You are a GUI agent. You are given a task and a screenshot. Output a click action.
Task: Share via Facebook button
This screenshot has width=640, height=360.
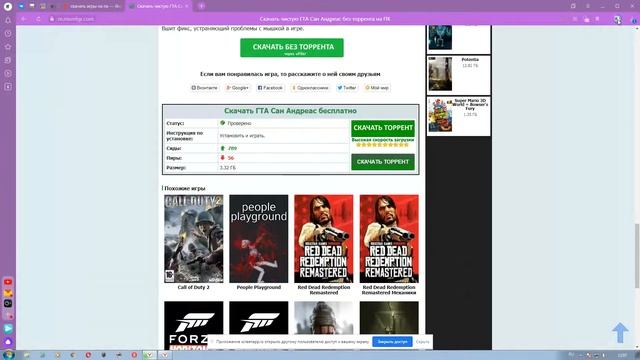click(270, 88)
